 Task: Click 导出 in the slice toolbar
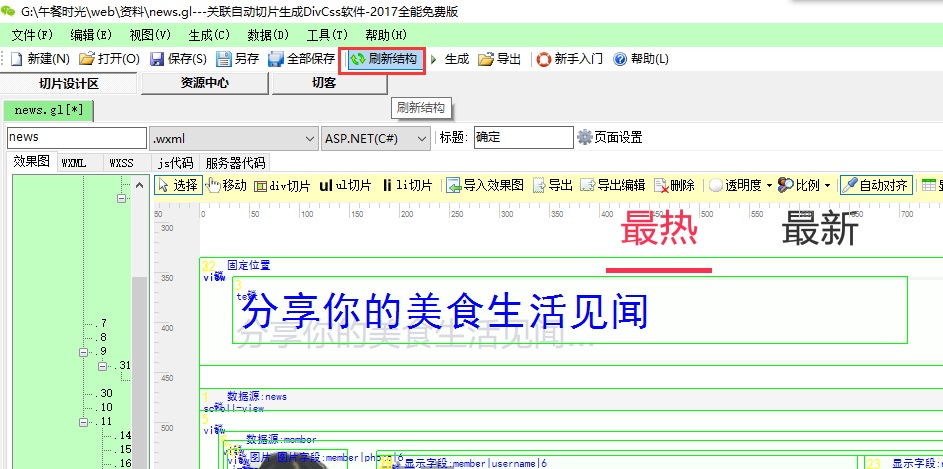[553, 185]
